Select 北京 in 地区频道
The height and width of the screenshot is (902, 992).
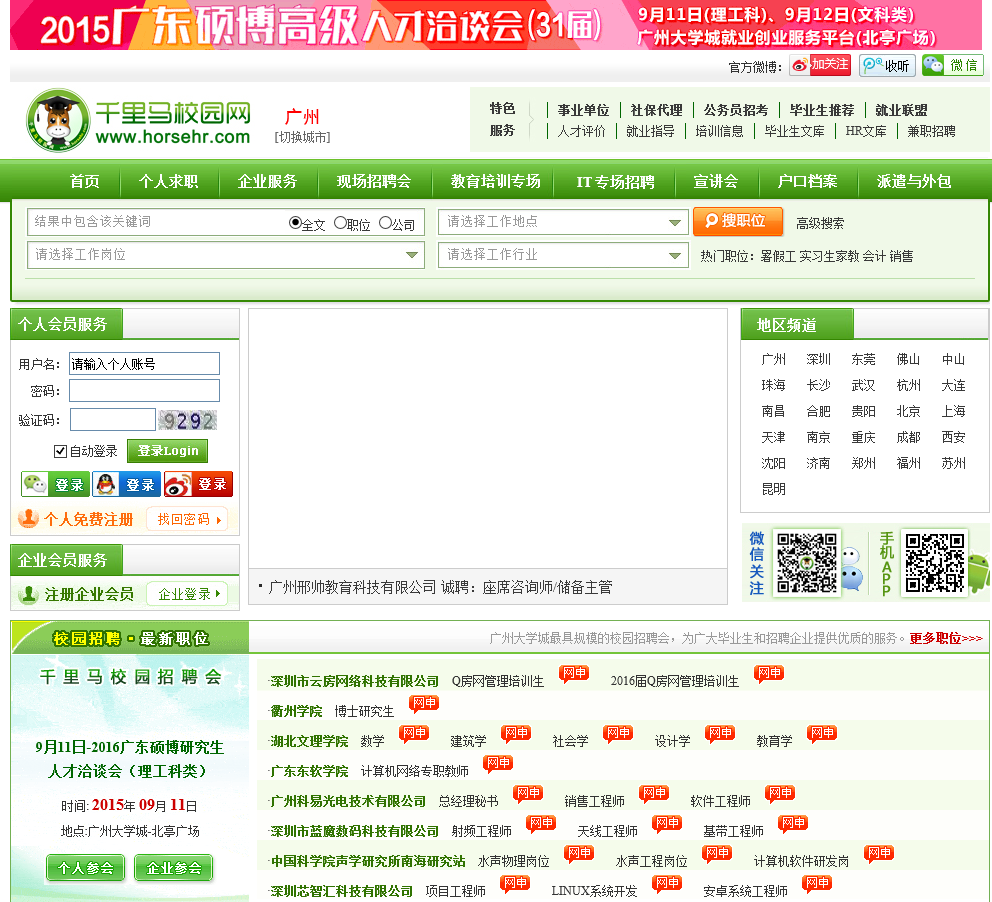(x=908, y=411)
